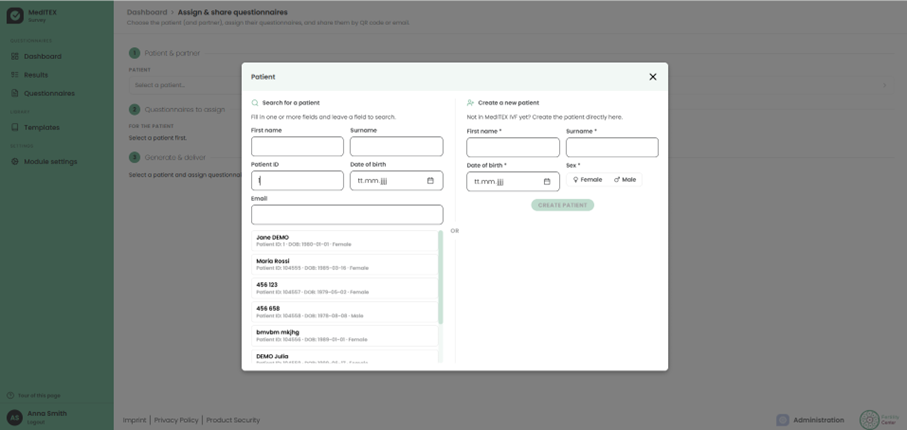
Task: Select Female as sex
Action: pyautogui.click(x=587, y=180)
